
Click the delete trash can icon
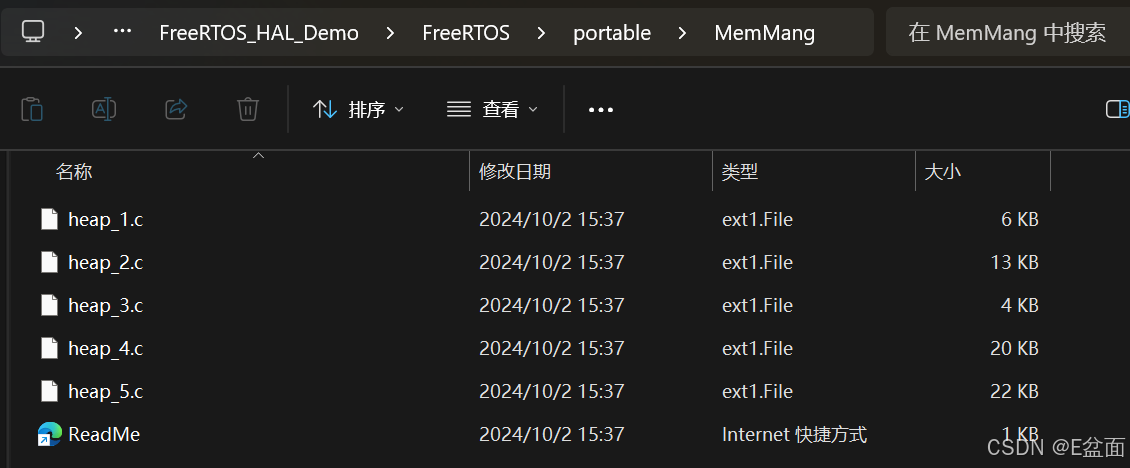[x=248, y=110]
